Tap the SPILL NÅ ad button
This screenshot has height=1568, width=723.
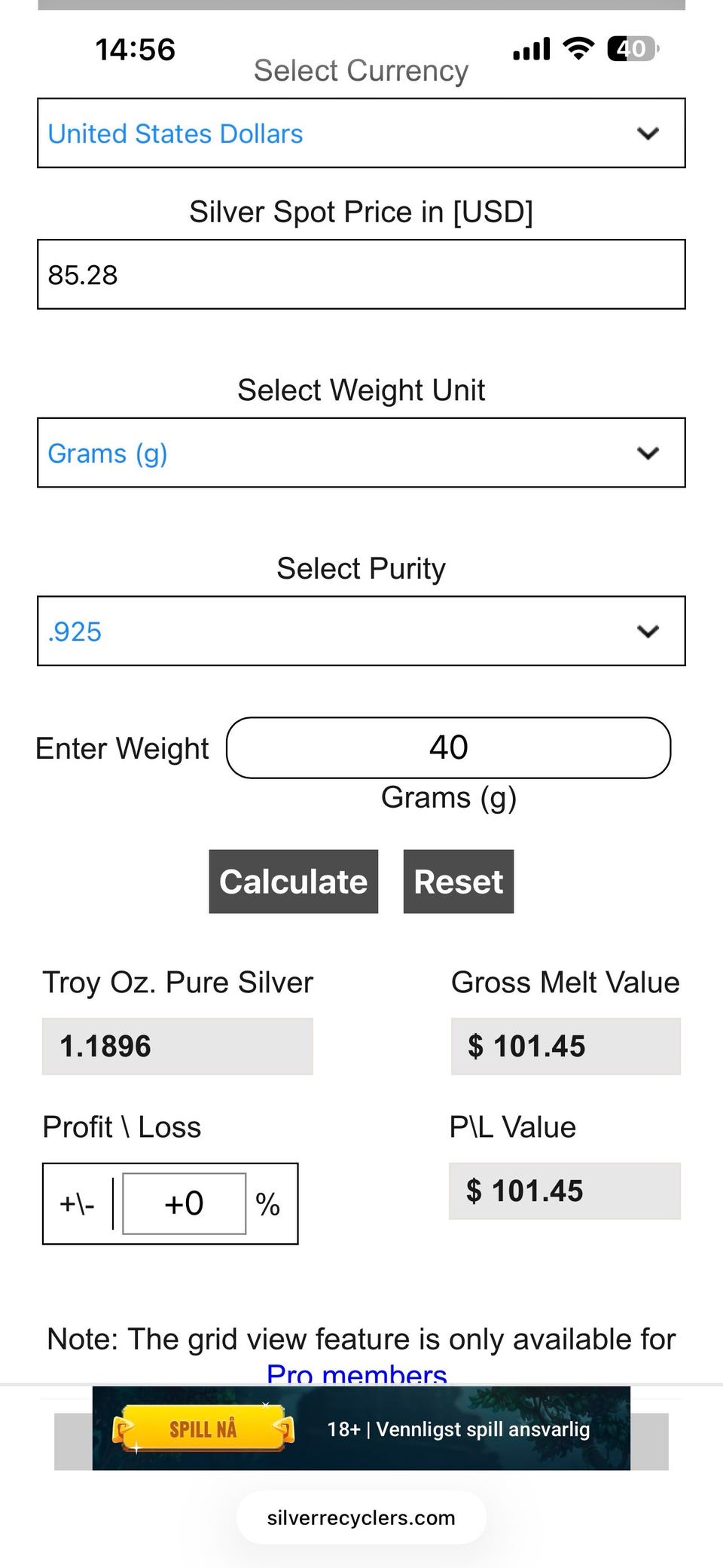pyautogui.click(x=203, y=1429)
